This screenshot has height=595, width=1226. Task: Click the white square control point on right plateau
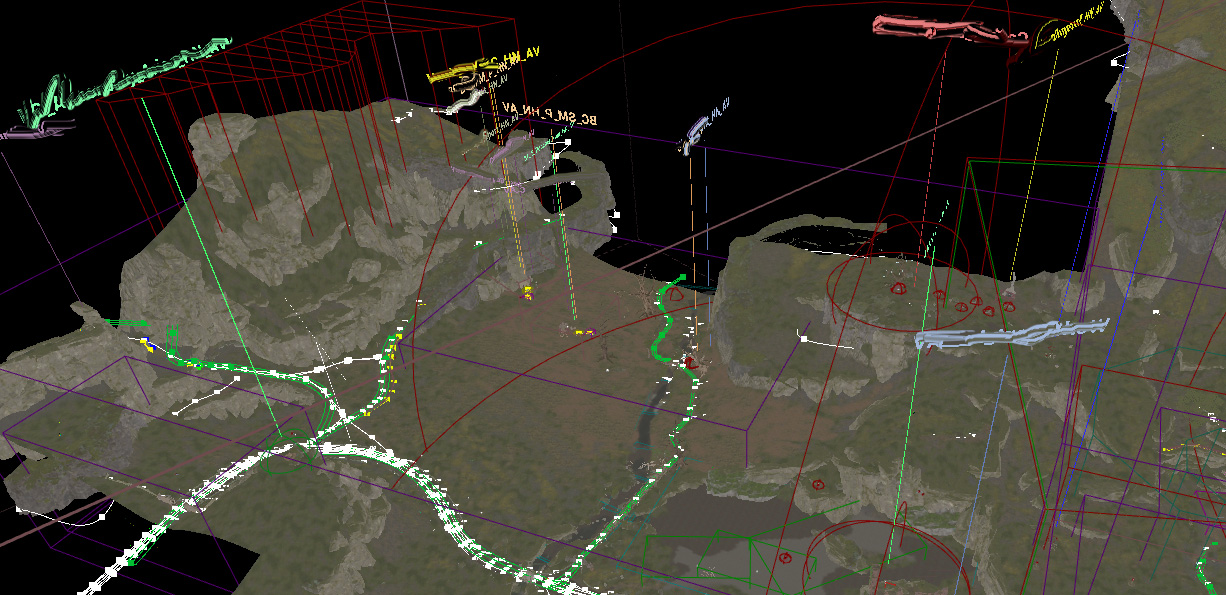pos(803,339)
